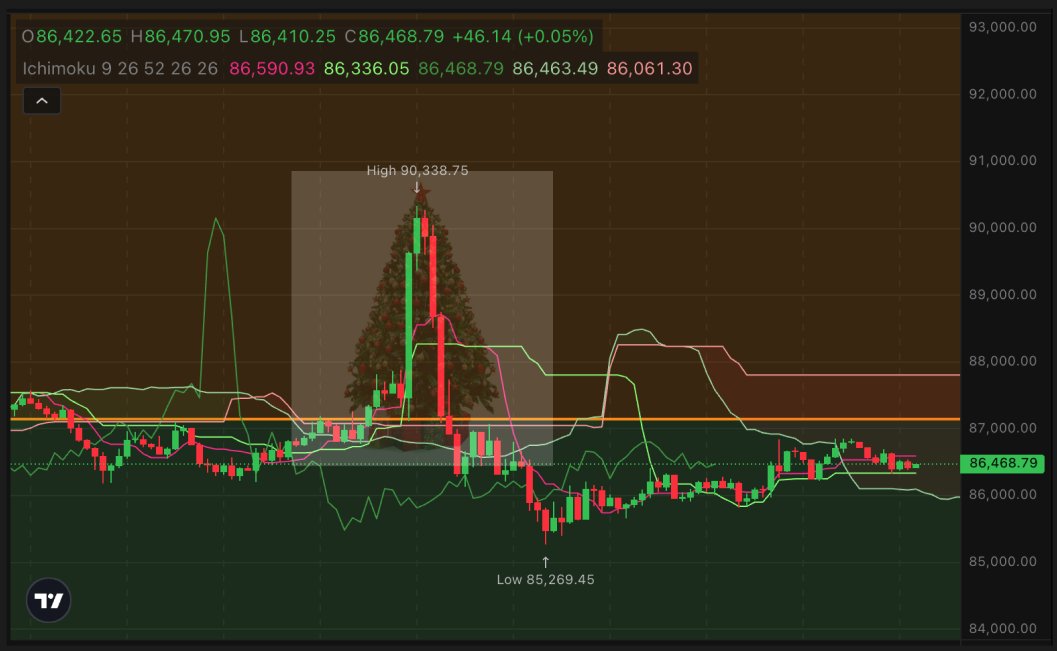1057x651 pixels.
Task: Collapse the legend using the up-chevron
Action: click(41, 100)
